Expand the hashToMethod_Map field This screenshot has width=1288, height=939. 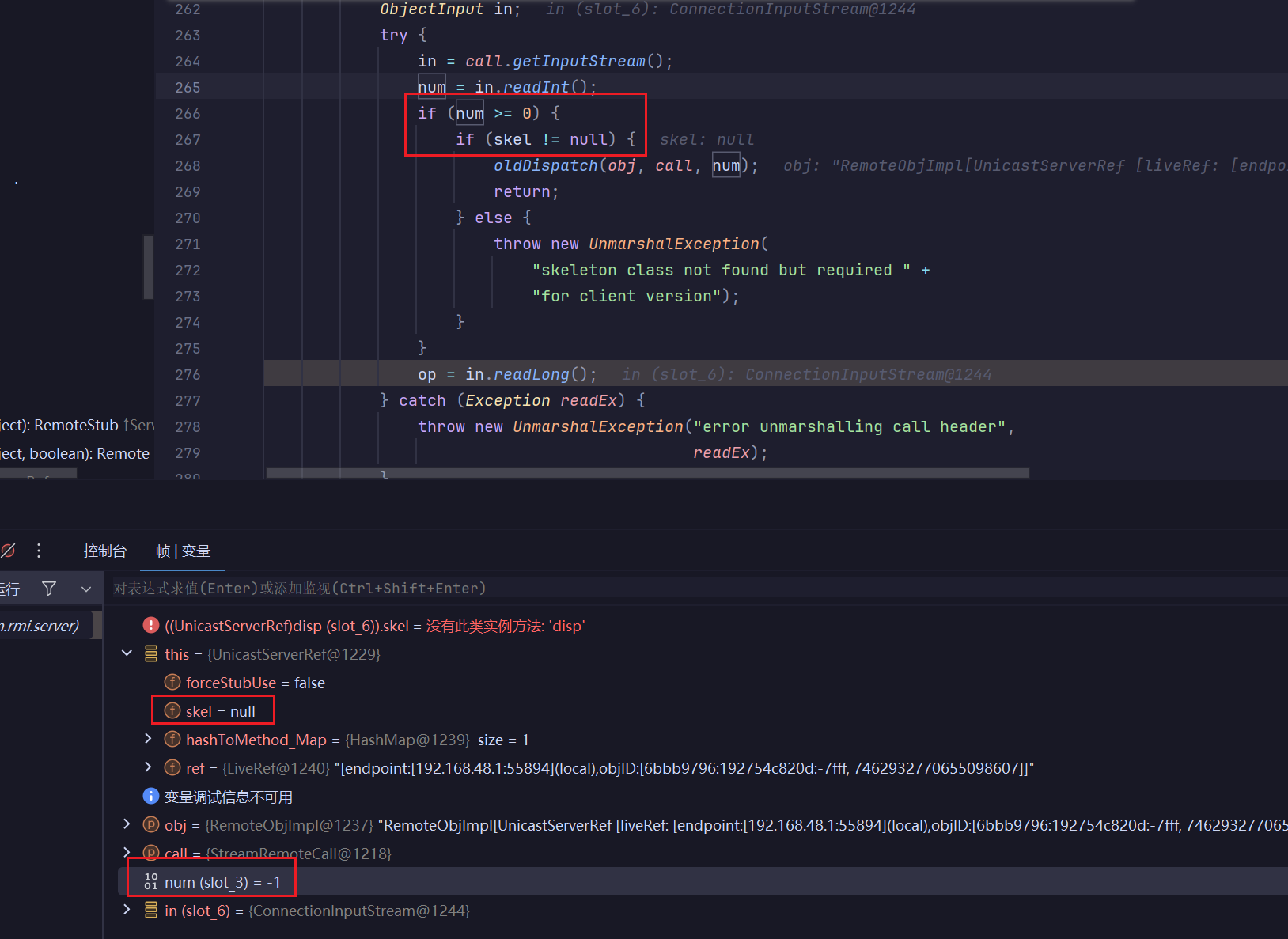coord(148,739)
